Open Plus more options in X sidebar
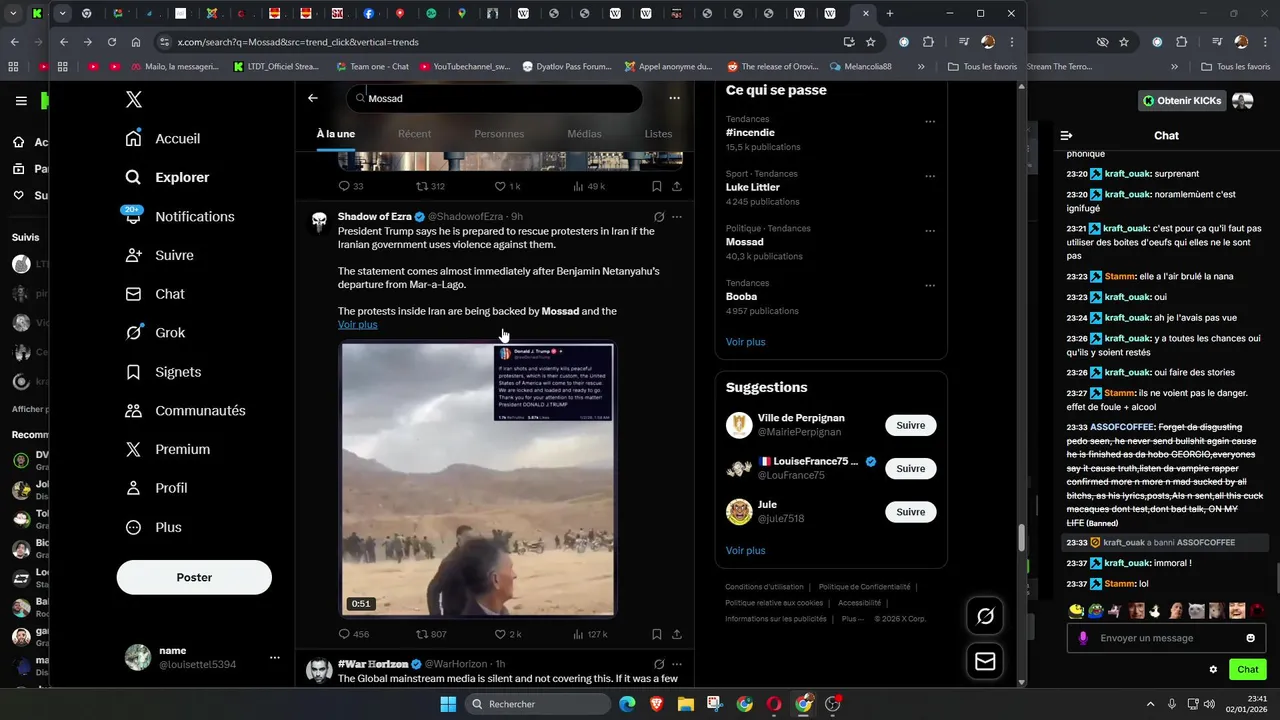This screenshot has width=1280, height=720. [x=153, y=527]
